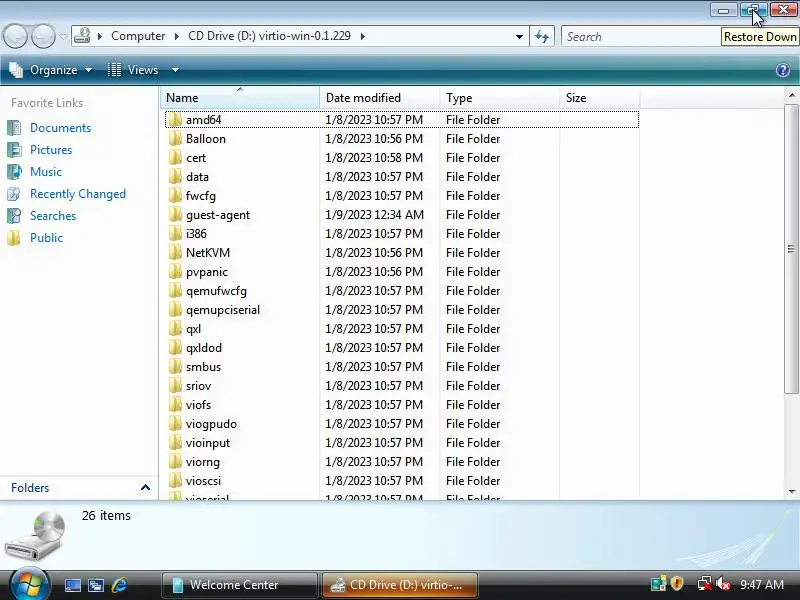Select the data folder icon
This screenshot has height=600, width=800.
174,177
